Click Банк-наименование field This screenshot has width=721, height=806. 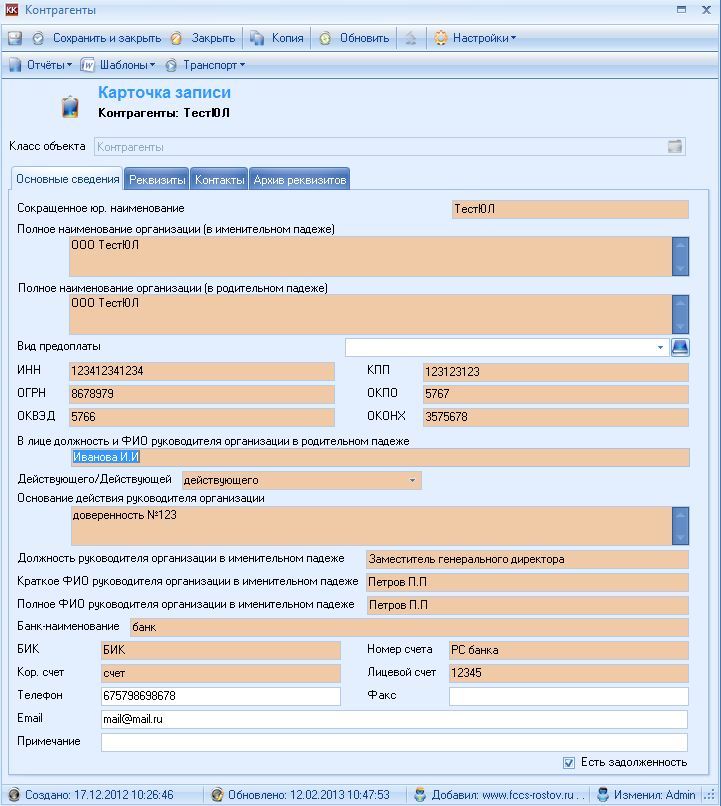coord(409,628)
